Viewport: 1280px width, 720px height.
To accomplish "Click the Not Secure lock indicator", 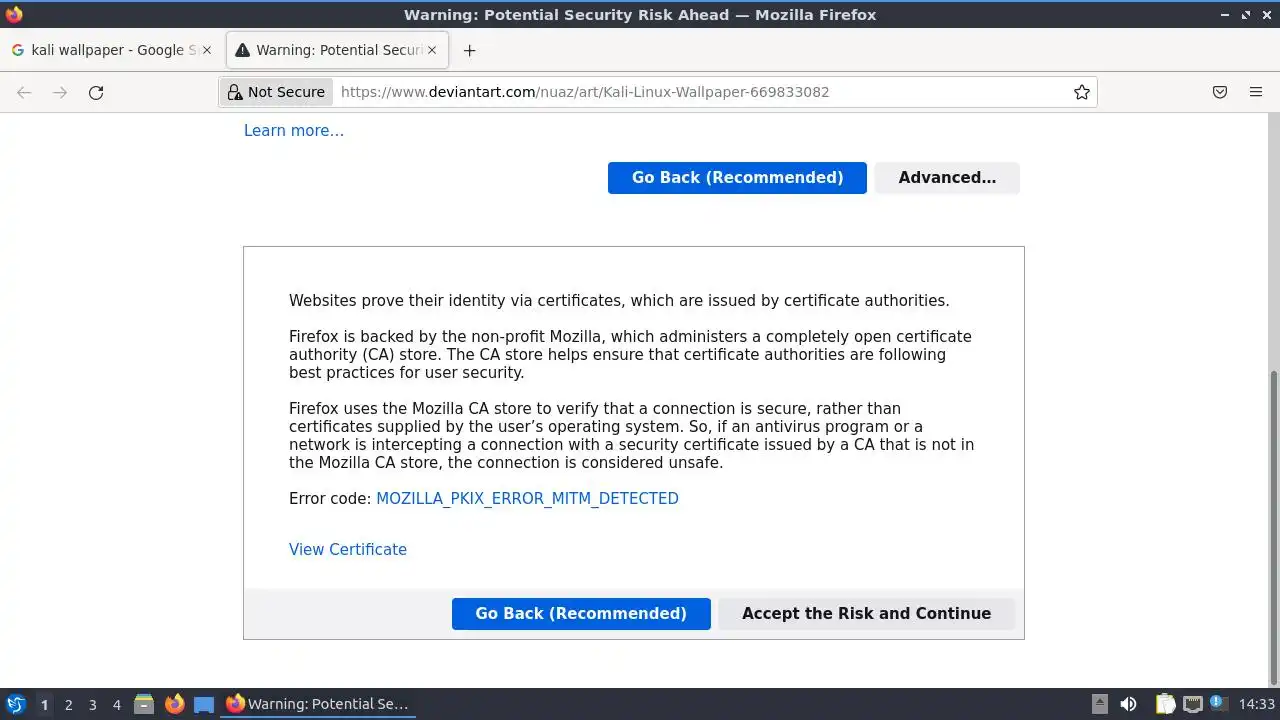I will pyautogui.click(x=277, y=92).
